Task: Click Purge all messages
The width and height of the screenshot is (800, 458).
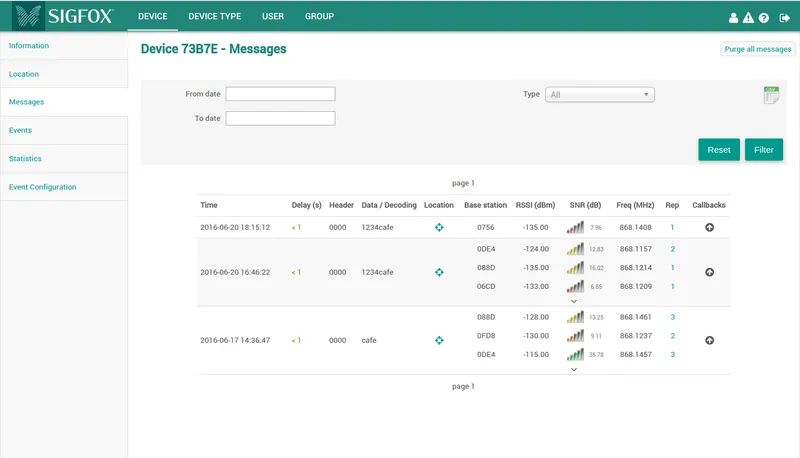Action: (757, 49)
